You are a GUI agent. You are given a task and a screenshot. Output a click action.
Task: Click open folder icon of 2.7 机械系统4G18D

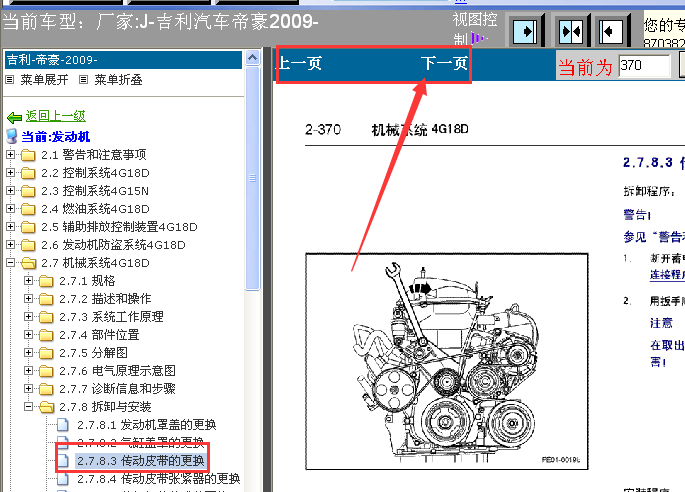point(28,263)
